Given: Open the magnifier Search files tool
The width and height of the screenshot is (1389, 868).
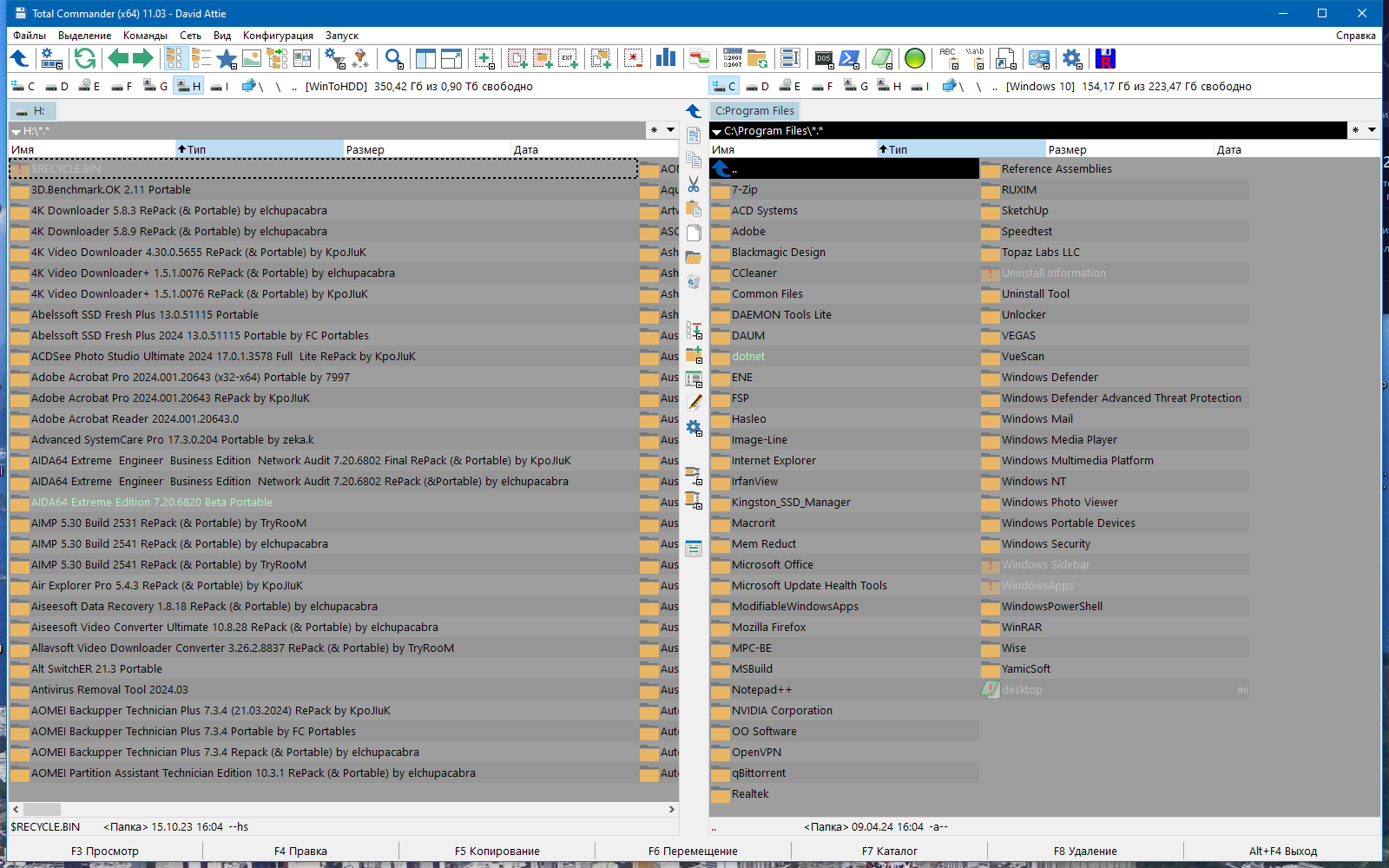Looking at the screenshot, I should (394, 59).
